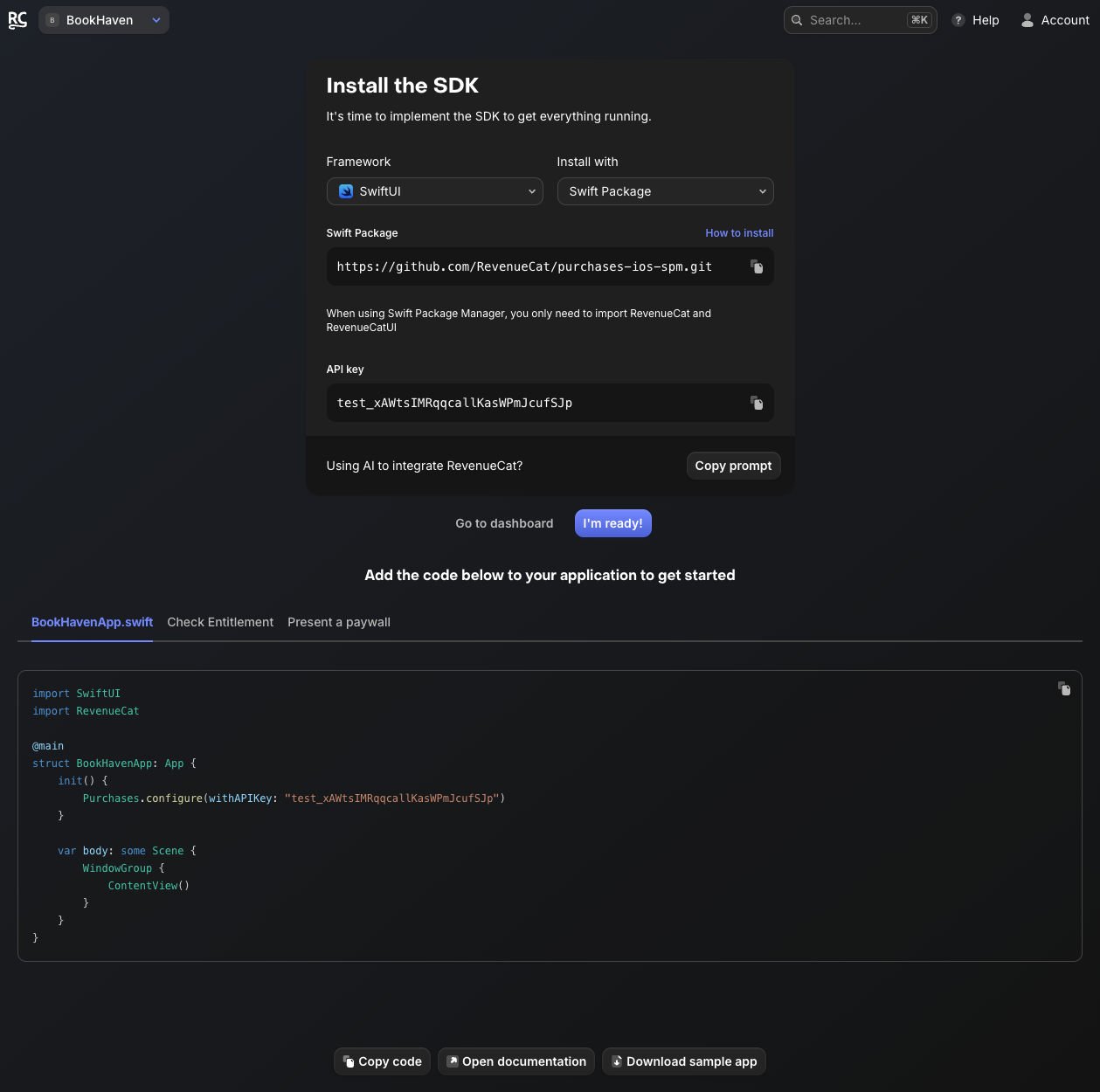Click the Help question mark icon

coord(958,20)
